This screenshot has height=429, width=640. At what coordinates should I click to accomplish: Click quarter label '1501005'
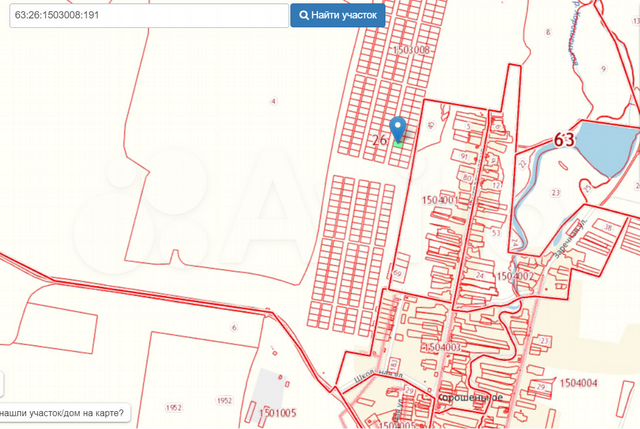(x=278, y=413)
